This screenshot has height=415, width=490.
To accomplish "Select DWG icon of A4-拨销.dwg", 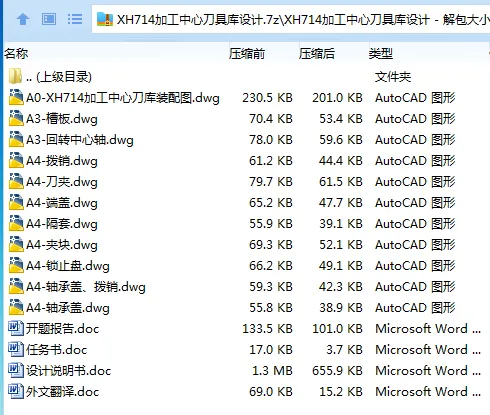I will (x=16, y=160).
